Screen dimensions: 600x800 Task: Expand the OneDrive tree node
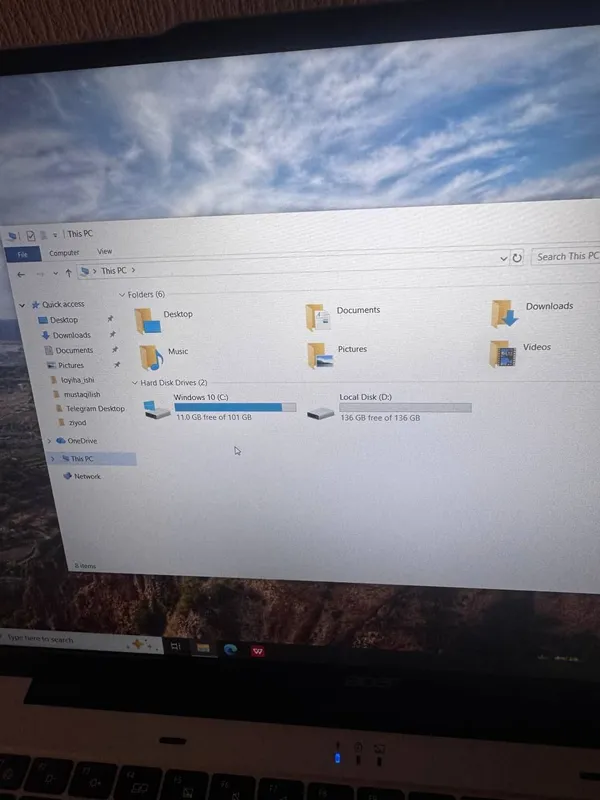point(49,441)
